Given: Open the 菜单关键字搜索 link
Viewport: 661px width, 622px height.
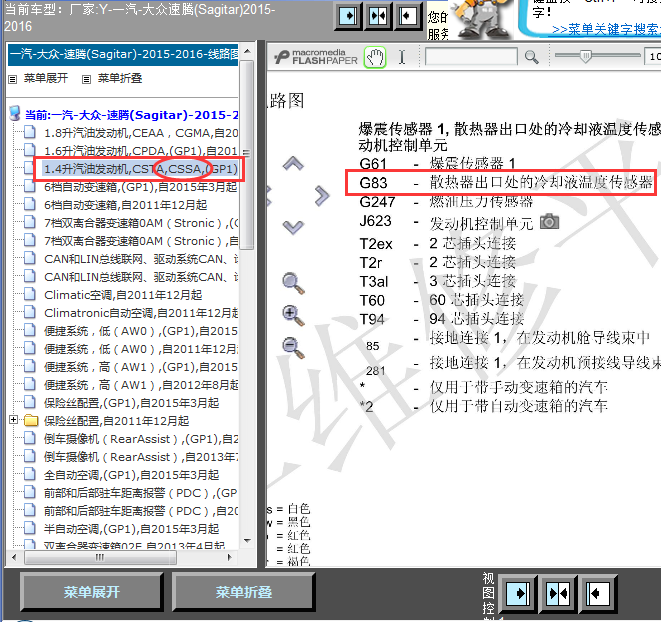Looking at the screenshot, I should click(606, 30).
